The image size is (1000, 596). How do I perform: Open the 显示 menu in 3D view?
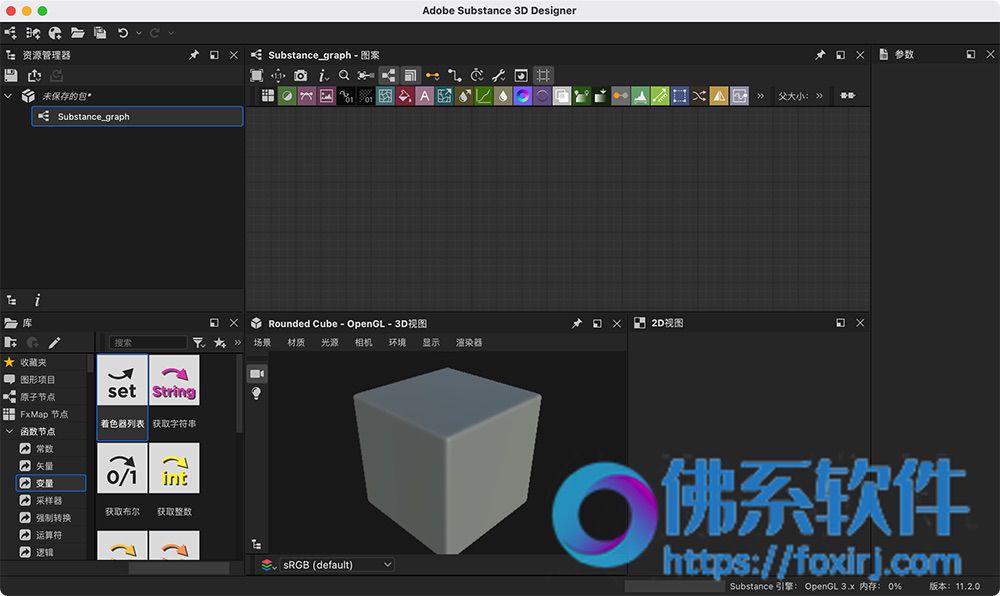431,342
